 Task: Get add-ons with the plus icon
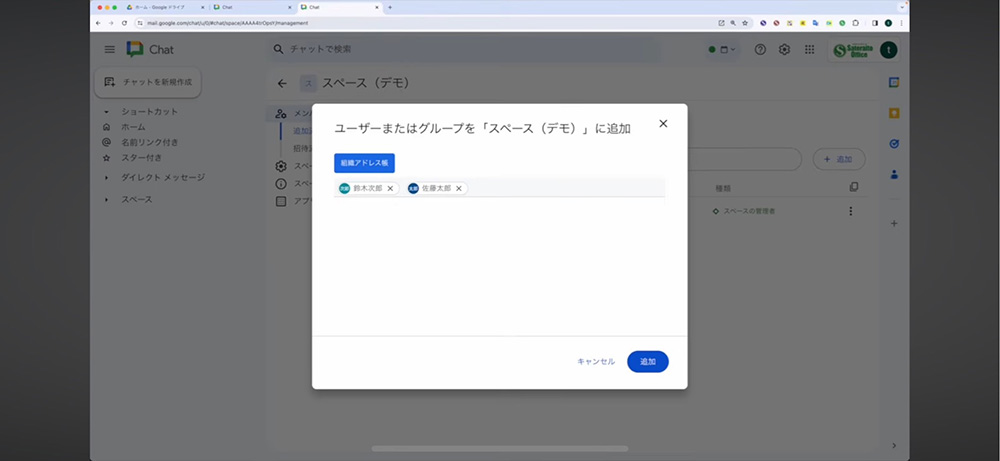pyautogui.click(x=893, y=224)
